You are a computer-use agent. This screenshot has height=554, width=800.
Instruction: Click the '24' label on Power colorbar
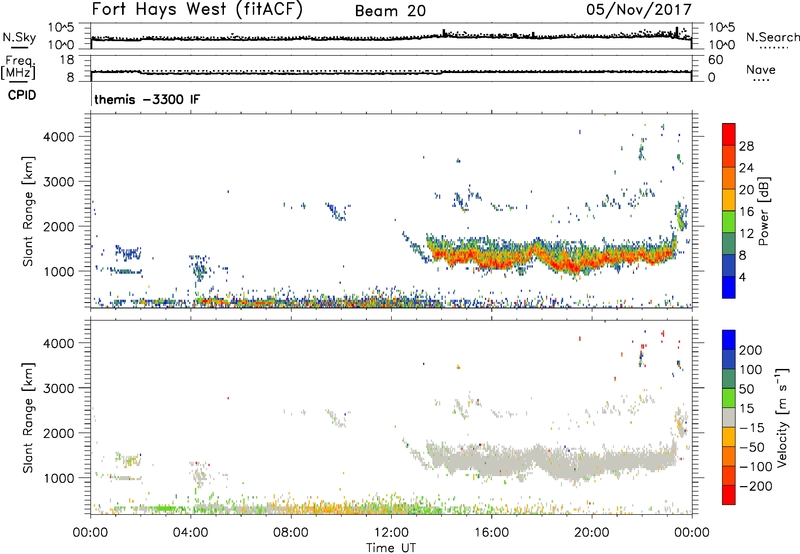[x=746, y=168]
